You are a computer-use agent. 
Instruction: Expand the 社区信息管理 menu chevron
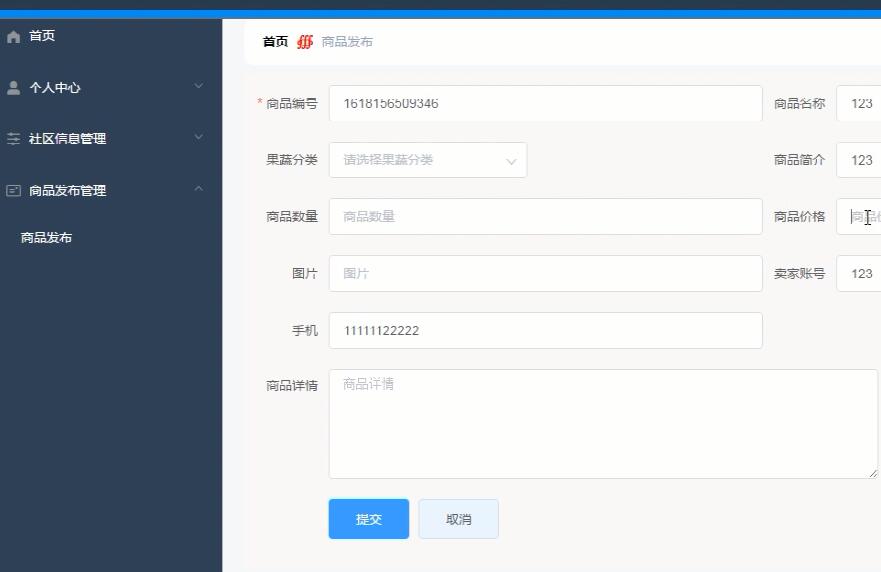click(x=198, y=137)
